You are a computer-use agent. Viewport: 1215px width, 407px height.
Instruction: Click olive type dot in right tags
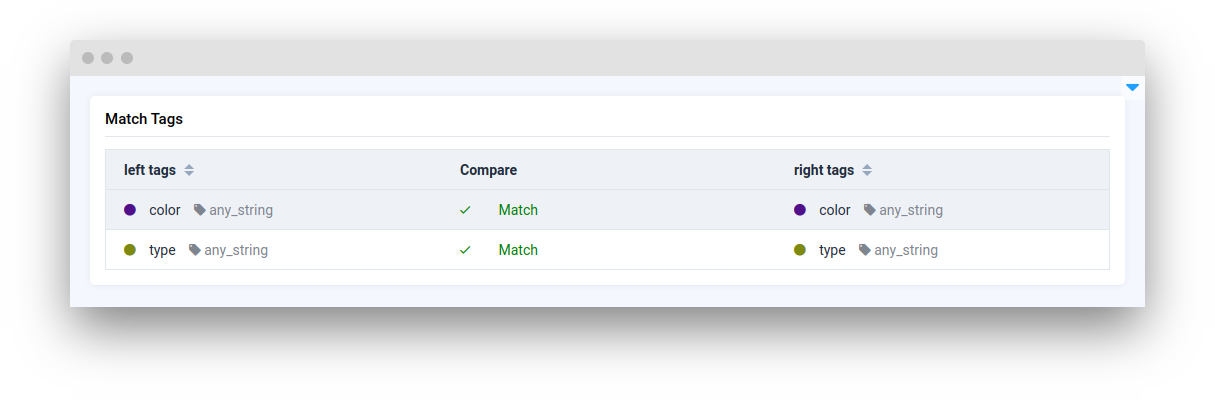coord(800,250)
